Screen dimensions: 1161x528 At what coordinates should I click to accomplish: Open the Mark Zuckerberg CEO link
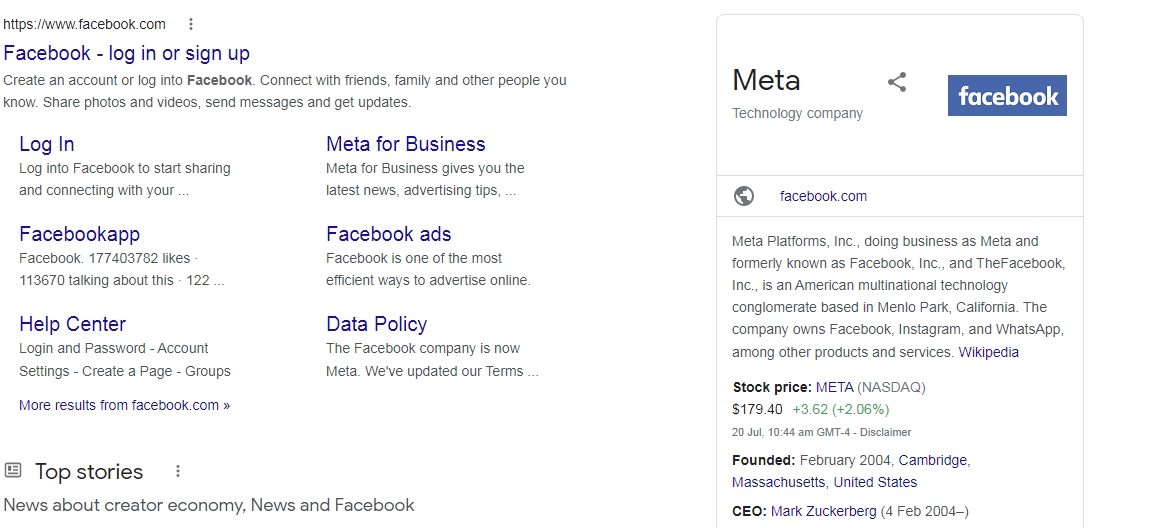[x=823, y=511]
